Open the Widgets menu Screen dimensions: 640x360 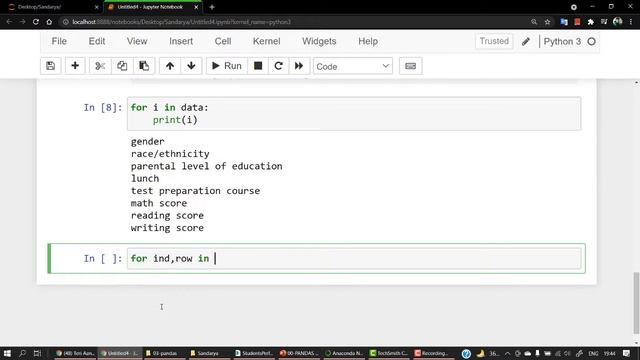coord(319,41)
